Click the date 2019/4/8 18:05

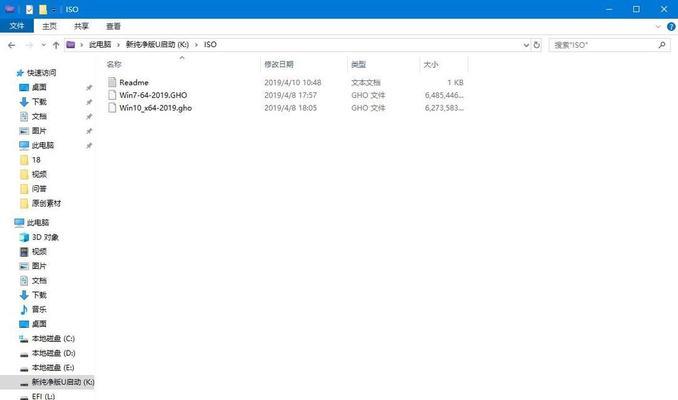pos(291,108)
